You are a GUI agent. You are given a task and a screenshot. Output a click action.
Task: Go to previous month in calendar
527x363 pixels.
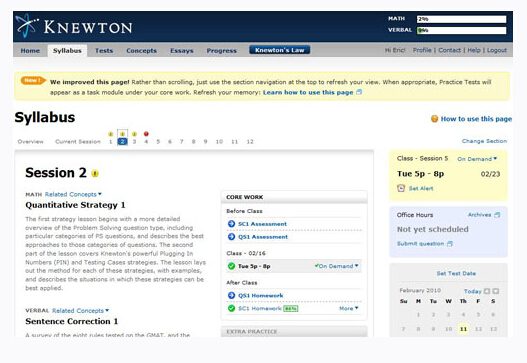pyautogui.click(x=487, y=291)
